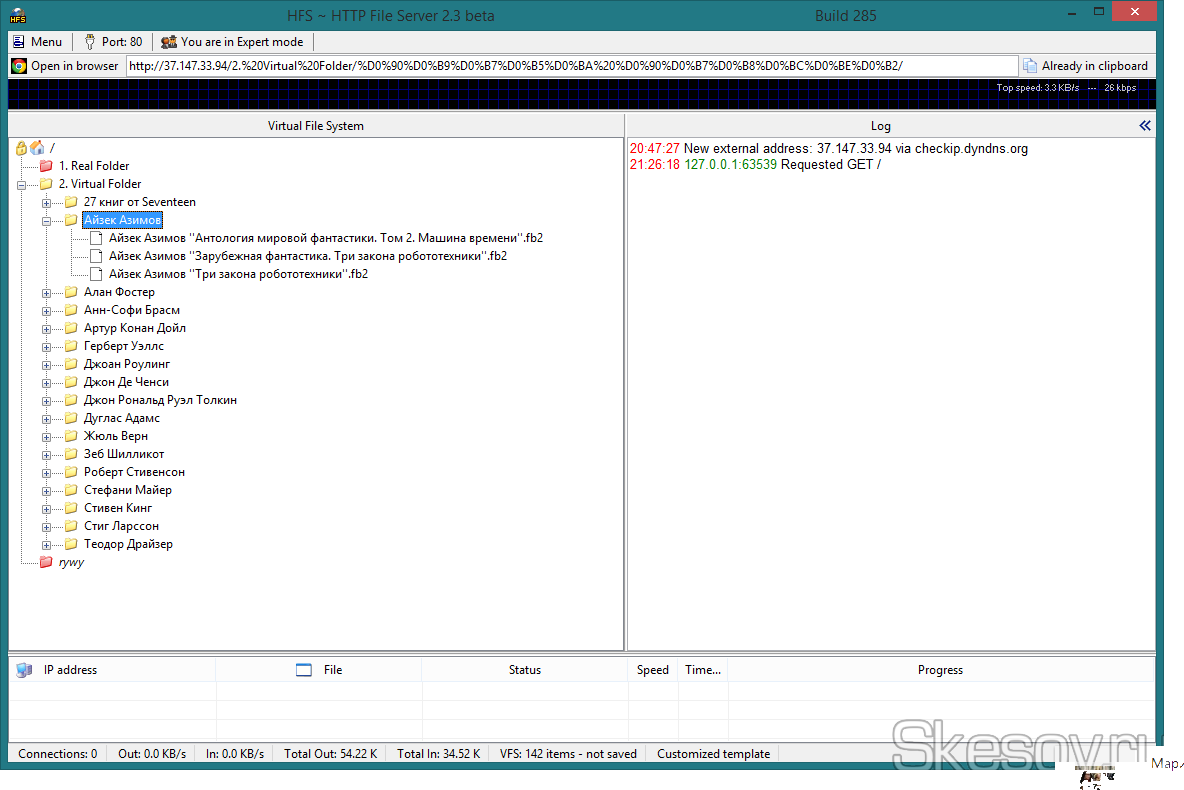Click the file icon of 'Три закона роботехники'.fb2
The width and height of the screenshot is (1184, 790).
pos(96,274)
